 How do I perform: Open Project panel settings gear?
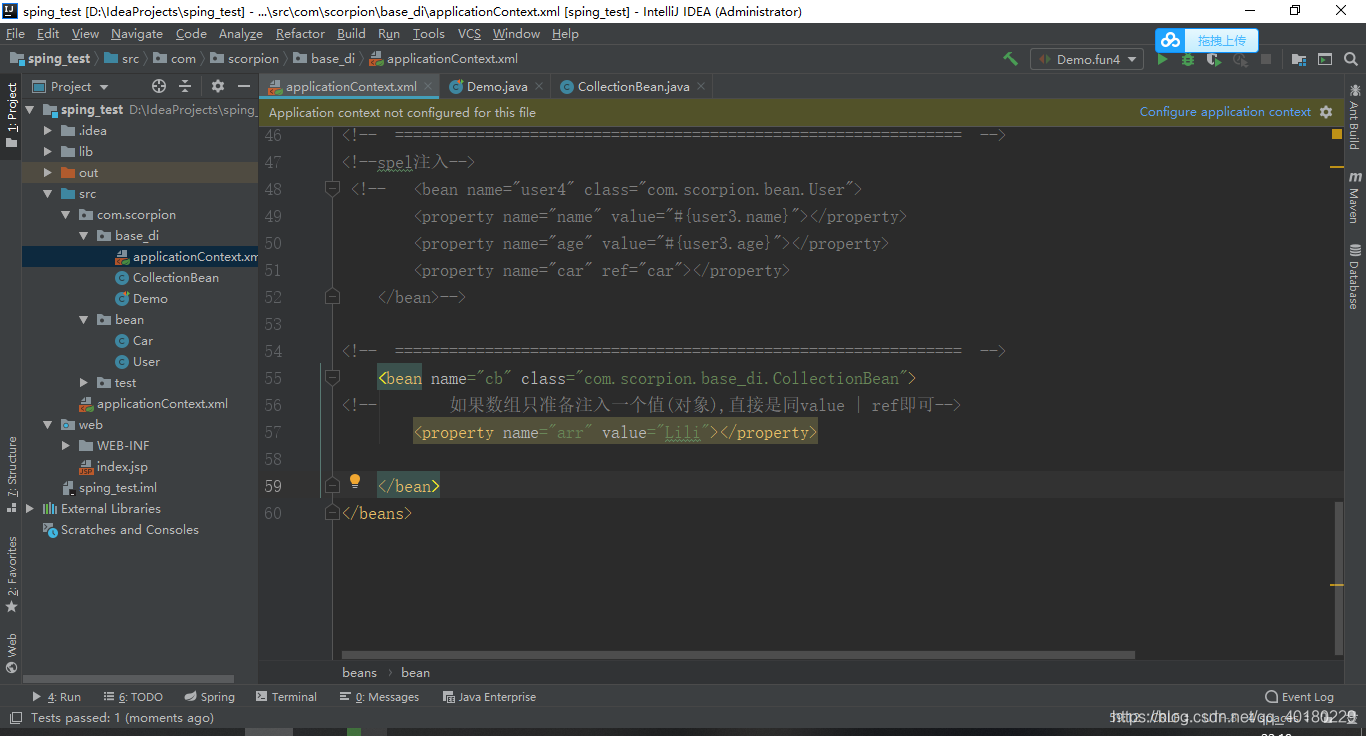click(218, 86)
